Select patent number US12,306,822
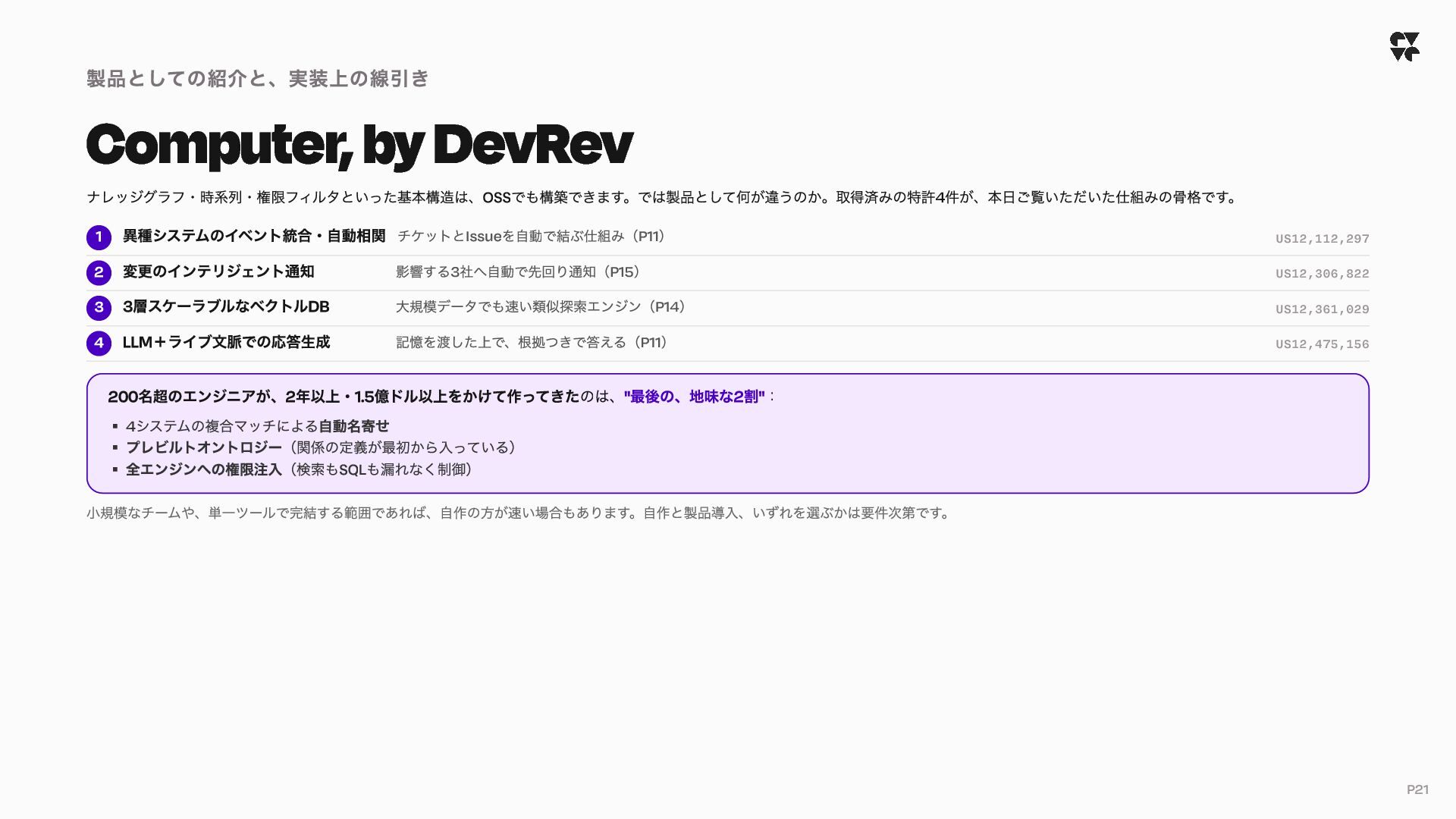 point(1322,274)
